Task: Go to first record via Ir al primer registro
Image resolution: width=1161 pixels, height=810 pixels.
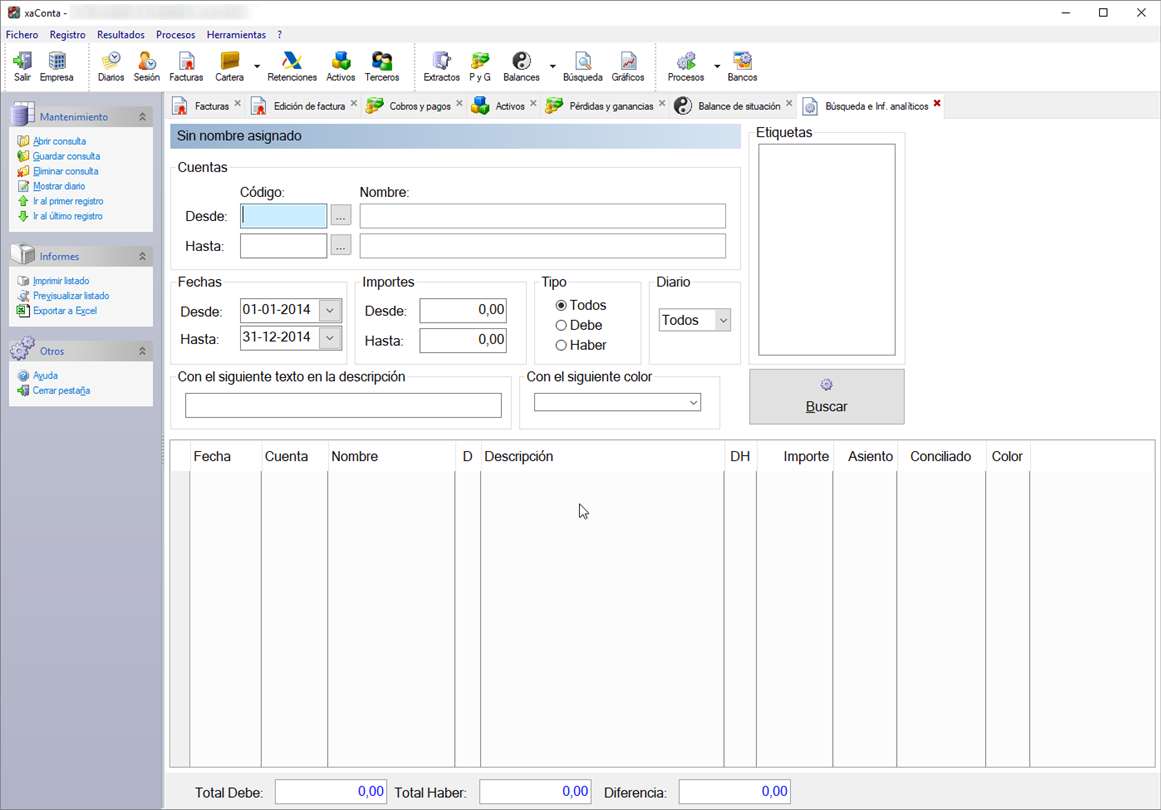Action: (68, 201)
